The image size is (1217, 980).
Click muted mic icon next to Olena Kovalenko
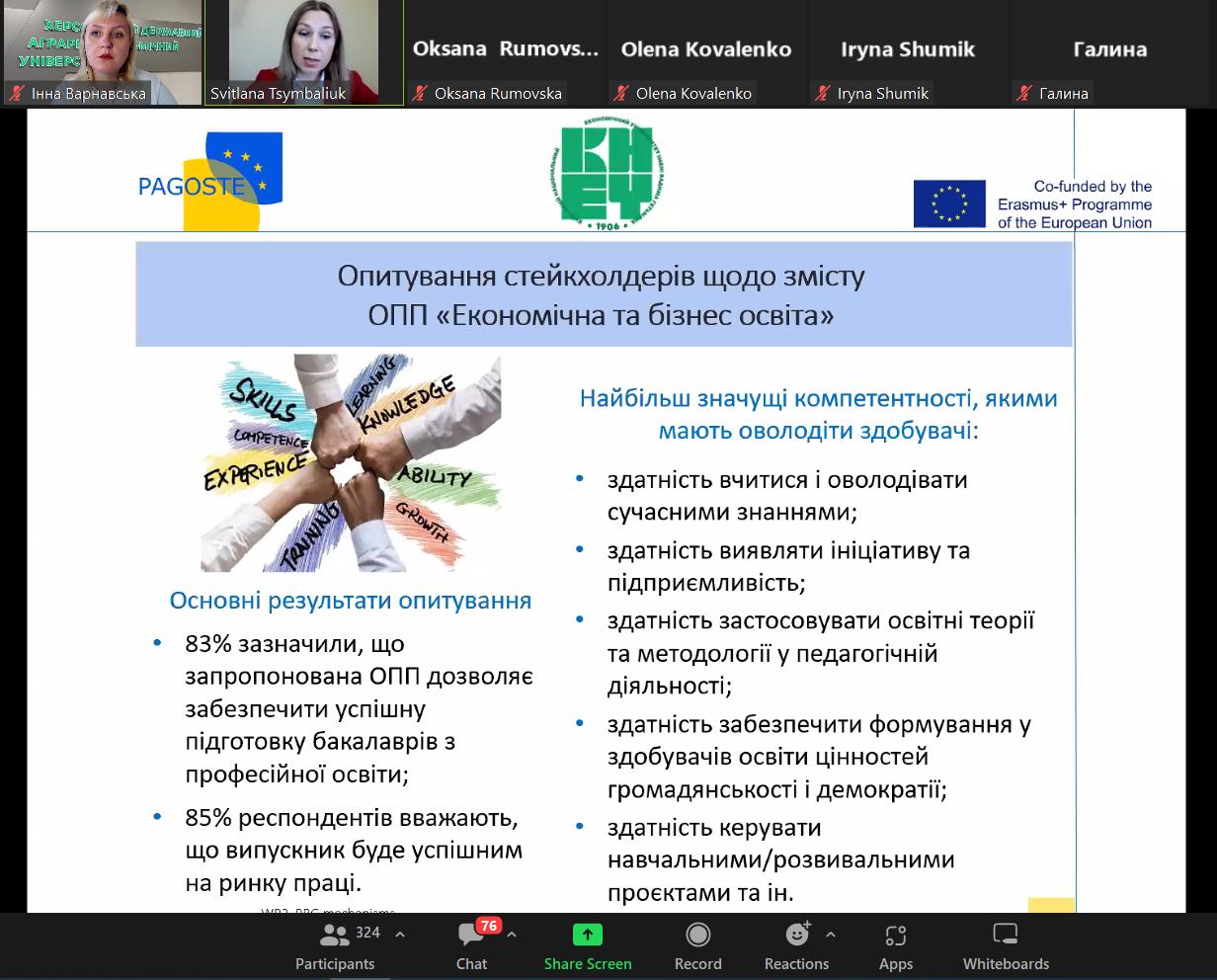coord(621,94)
